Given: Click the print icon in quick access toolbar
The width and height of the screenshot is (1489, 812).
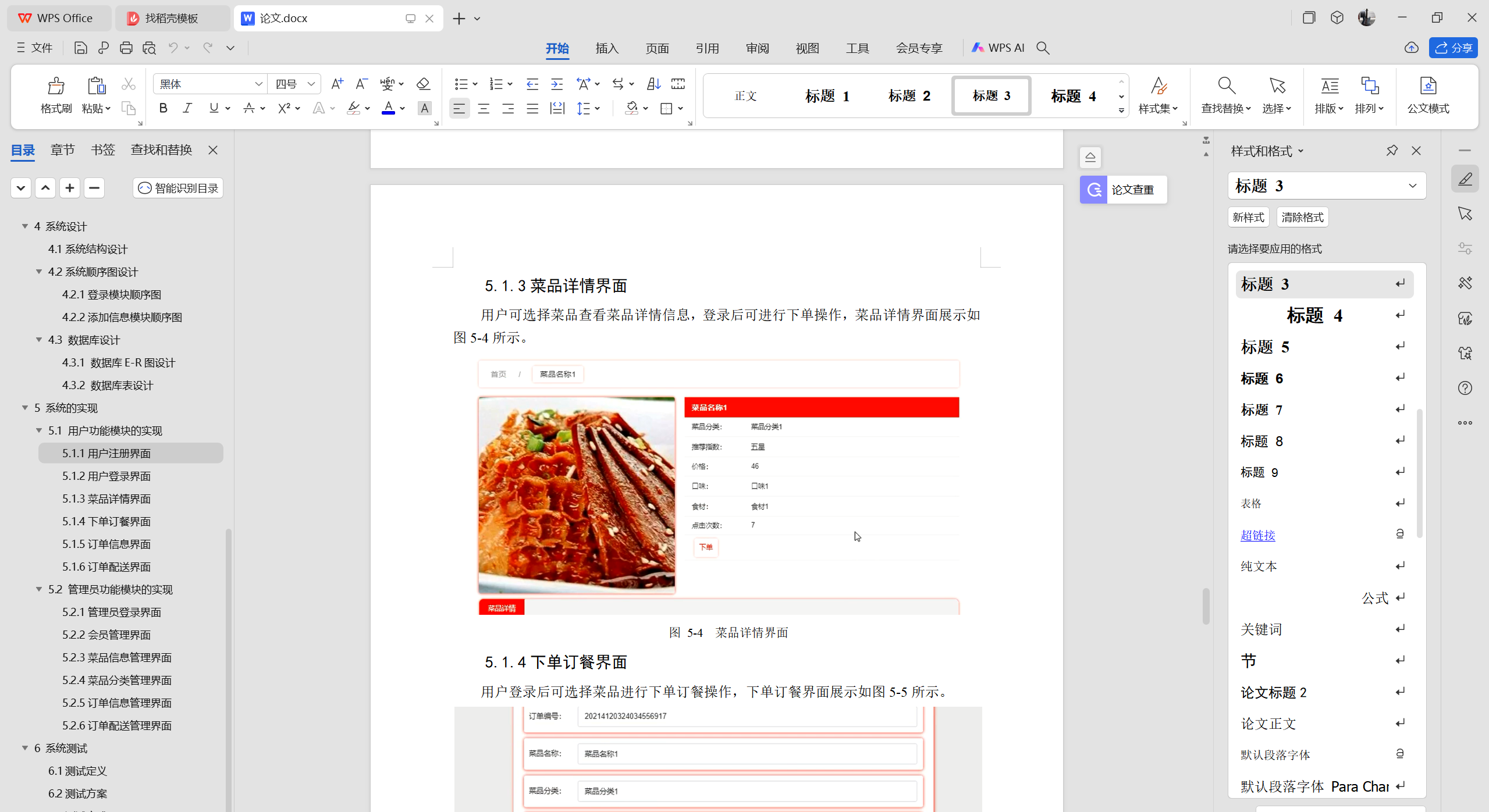Looking at the screenshot, I should pyautogui.click(x=126, y=48).
